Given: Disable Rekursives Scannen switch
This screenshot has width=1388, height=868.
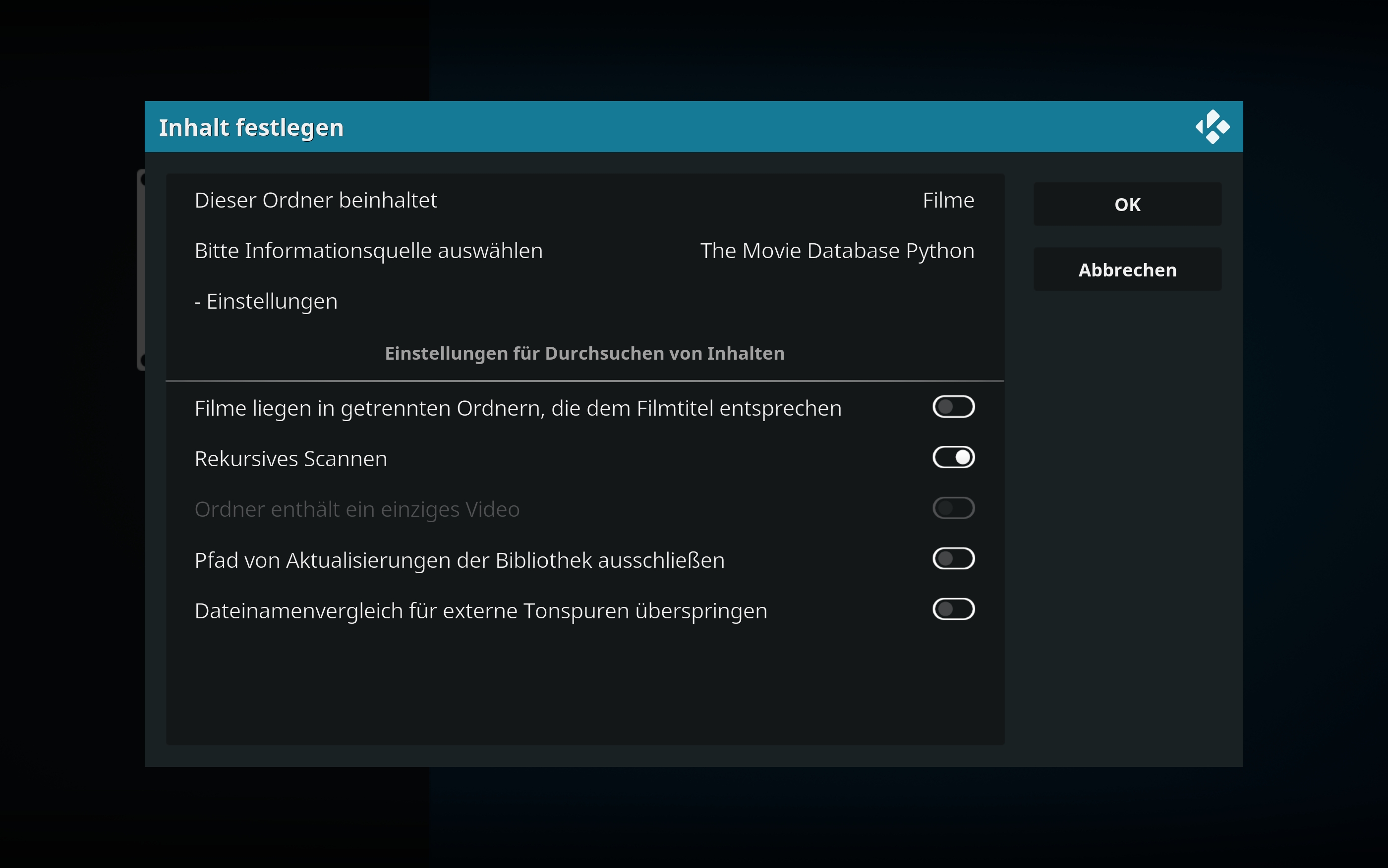Looking at the screenshot, I should pyautogui.click(x=953, y=458).
